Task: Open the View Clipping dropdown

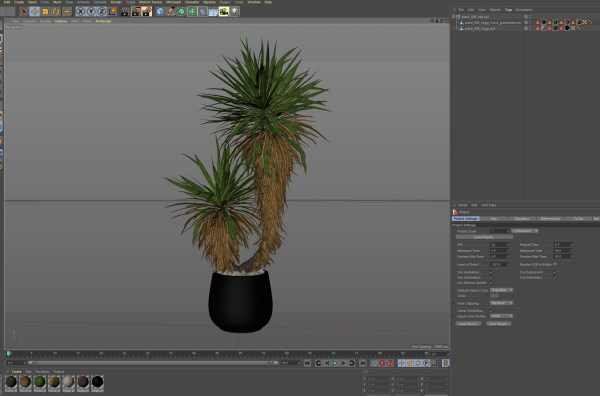Action: (502, 303)
